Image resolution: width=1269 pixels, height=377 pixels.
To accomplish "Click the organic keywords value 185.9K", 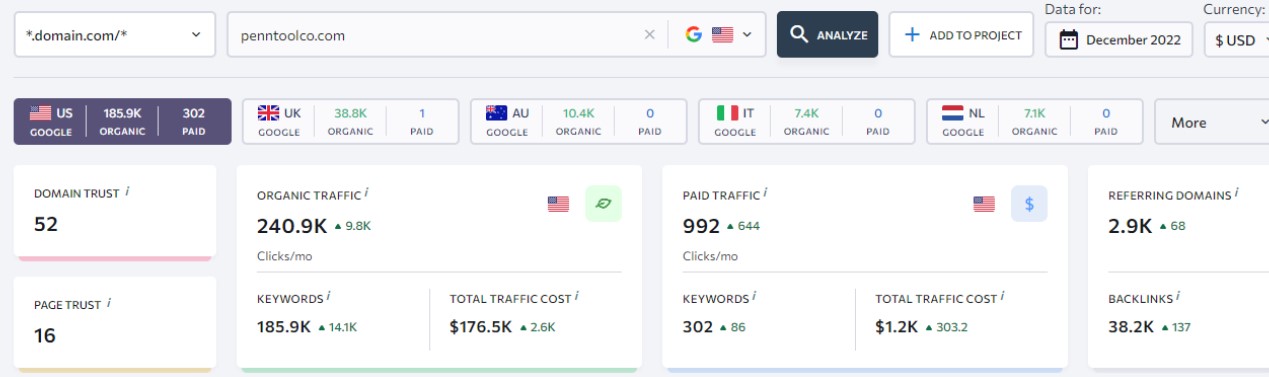I will (x=284, y=327).
